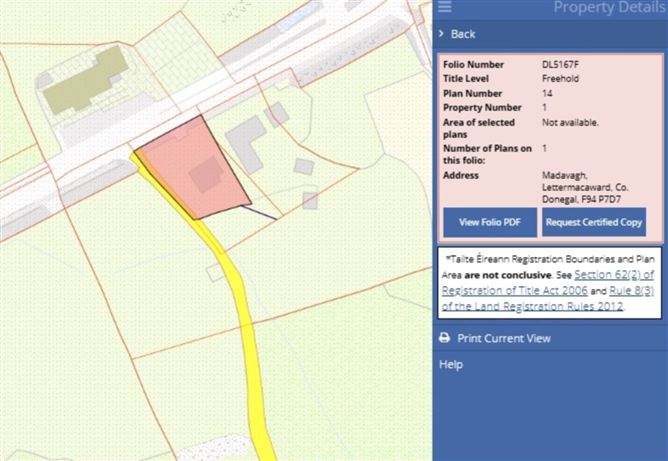The width and height of the screenshot is (668, 461).
Task: Click the View Folio PDF button
Action: tap(489, 222)
